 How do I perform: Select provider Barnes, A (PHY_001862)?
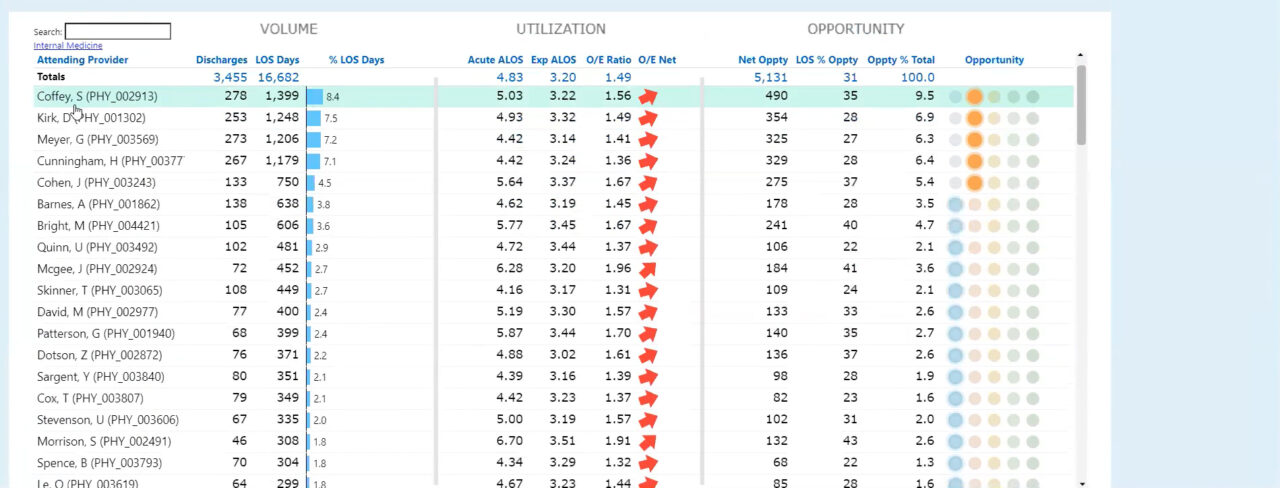click(98, 205)
